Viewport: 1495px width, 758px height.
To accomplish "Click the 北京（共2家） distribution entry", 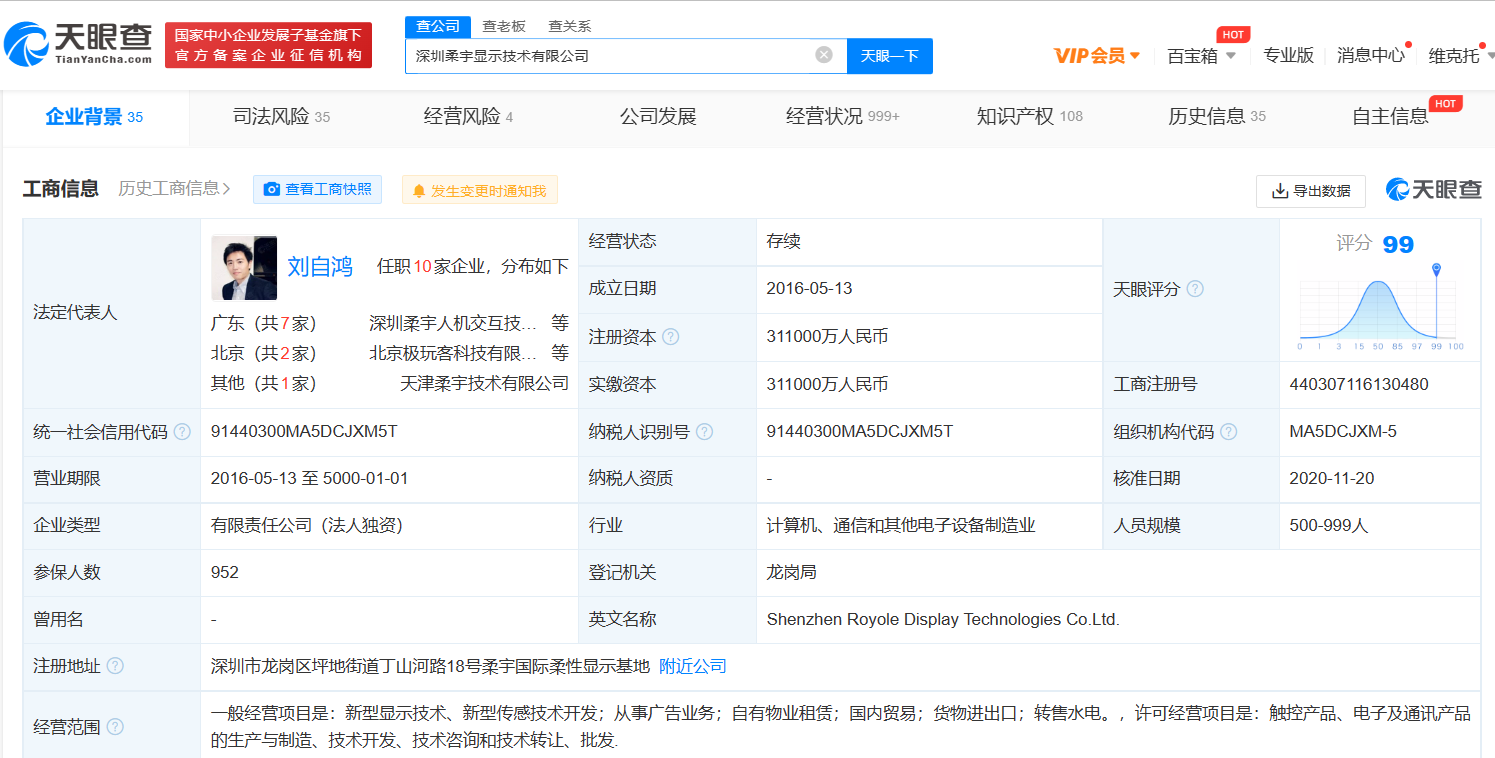I will 263,353.
